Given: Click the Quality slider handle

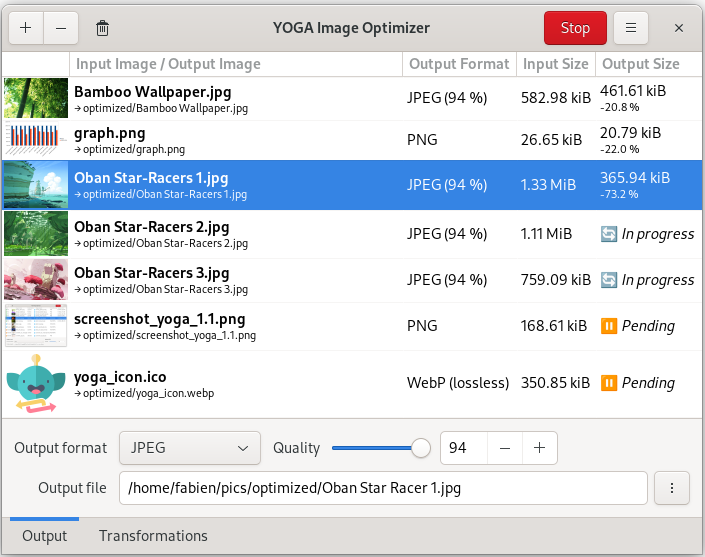Looking at the screenshot, I should (x=421, y=448).
